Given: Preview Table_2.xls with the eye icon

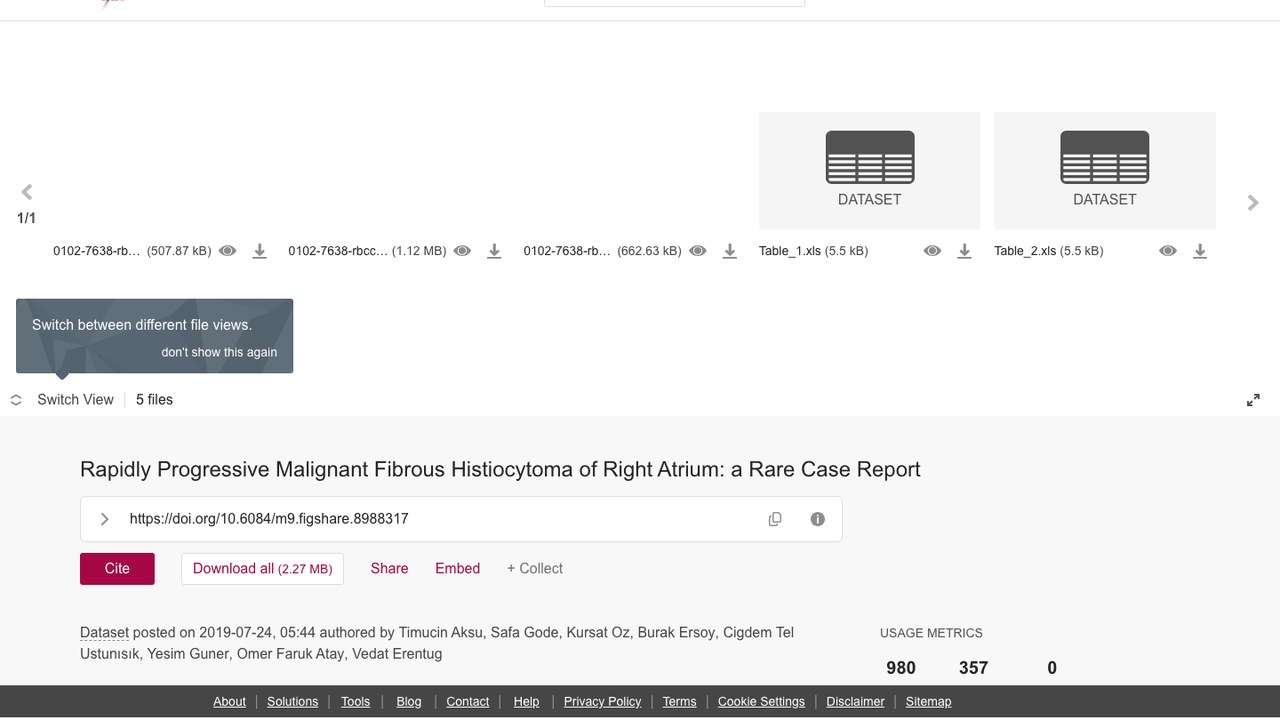Looking at the screenshot, I should [x=1168, y=251].
